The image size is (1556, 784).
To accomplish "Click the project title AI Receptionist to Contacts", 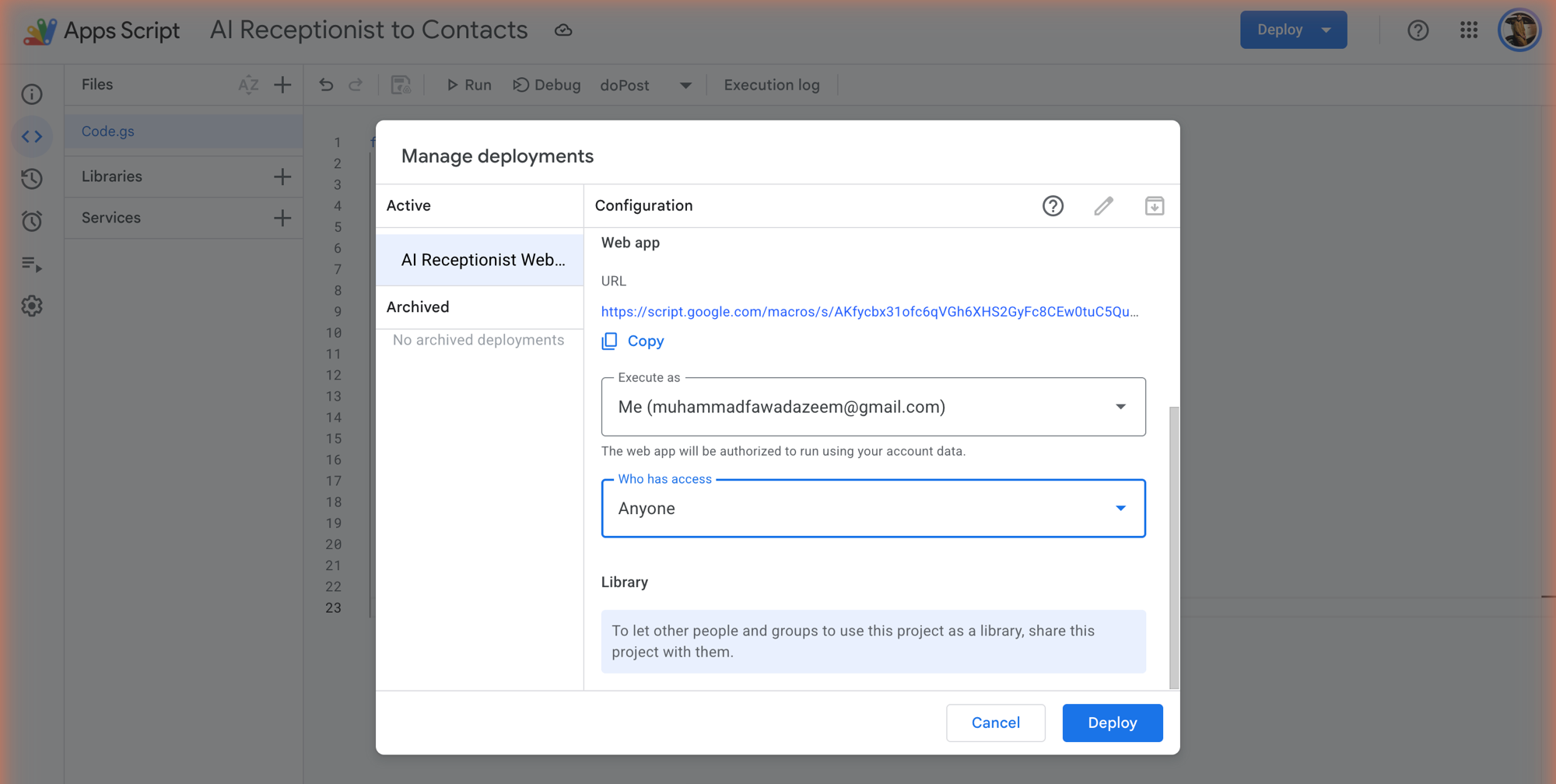I will tap(369, 30).
